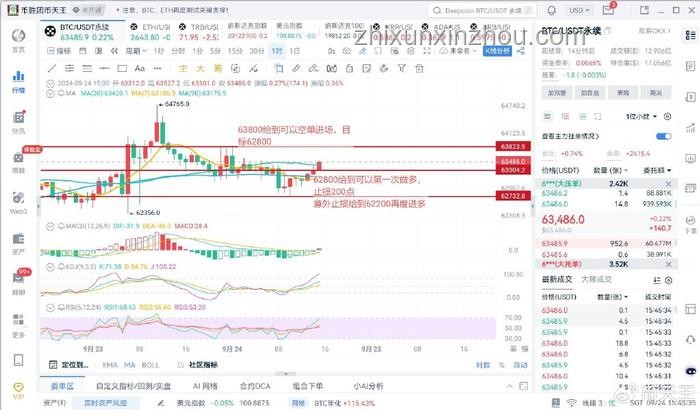Viewport: 700px width, 410px height.
Task: Select the trend line drawing tool
Action: (x=52, y=68)
